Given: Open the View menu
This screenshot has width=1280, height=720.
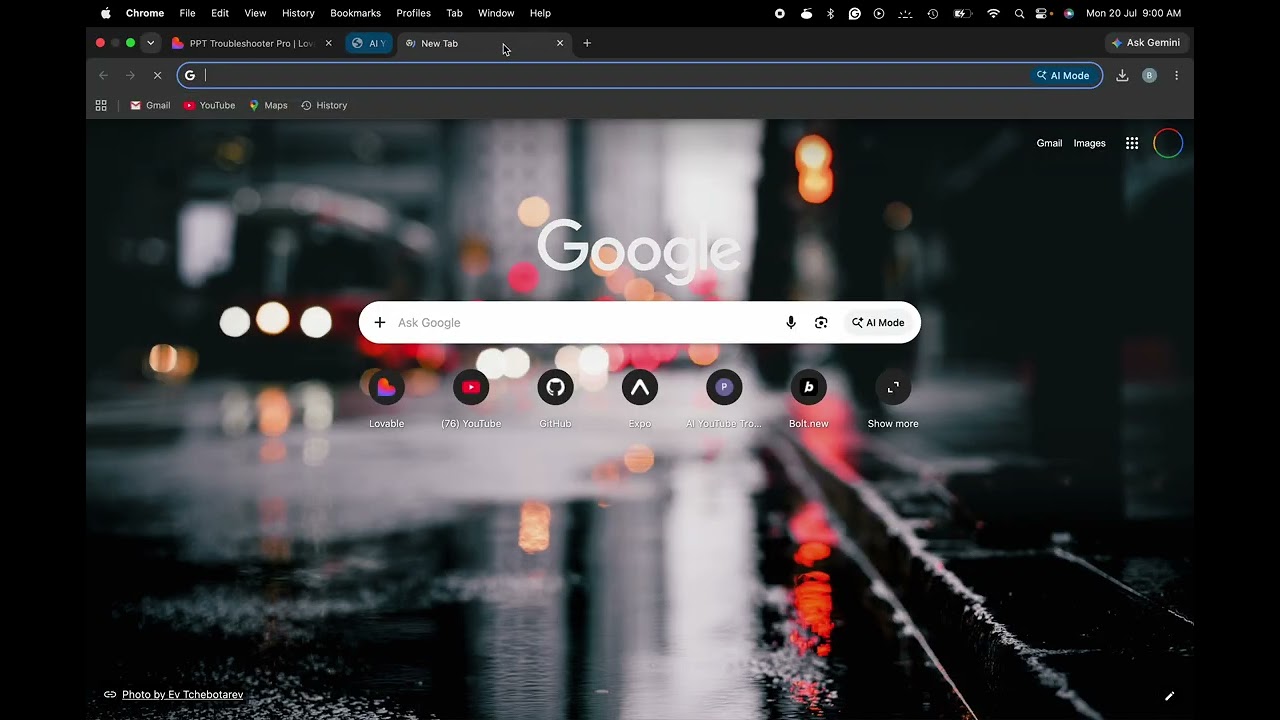Looking at the screenshot, I should pos(255,13).
